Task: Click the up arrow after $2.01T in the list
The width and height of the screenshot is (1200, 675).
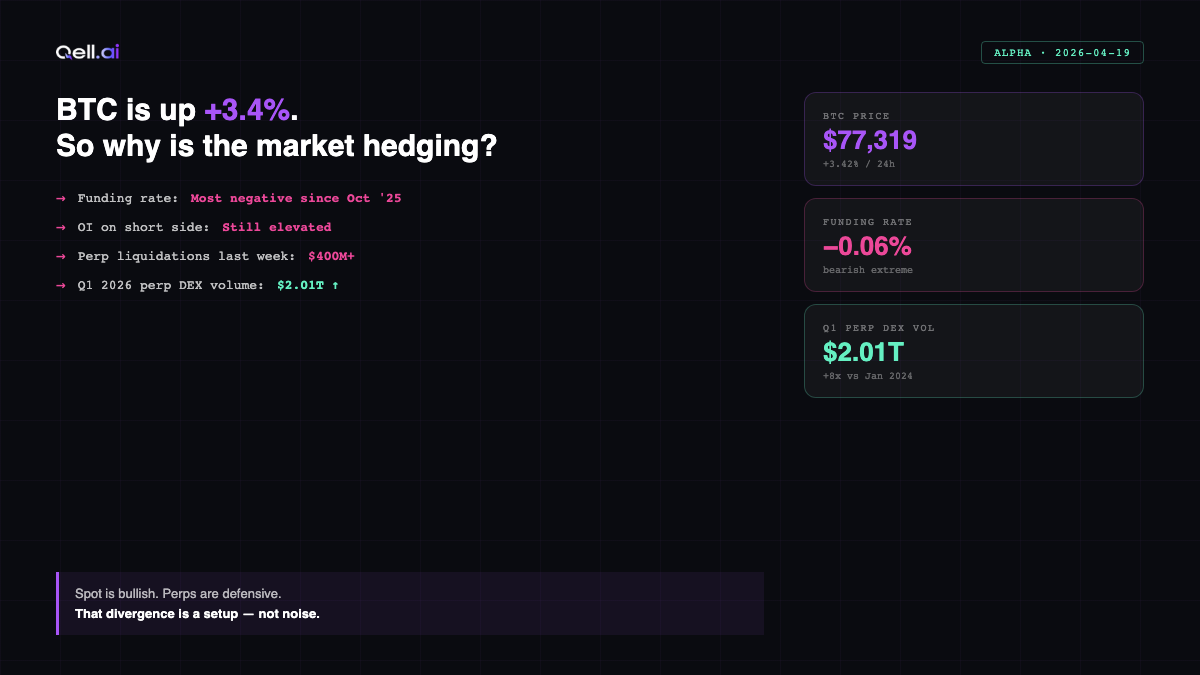Action: (x=335, y=285)
